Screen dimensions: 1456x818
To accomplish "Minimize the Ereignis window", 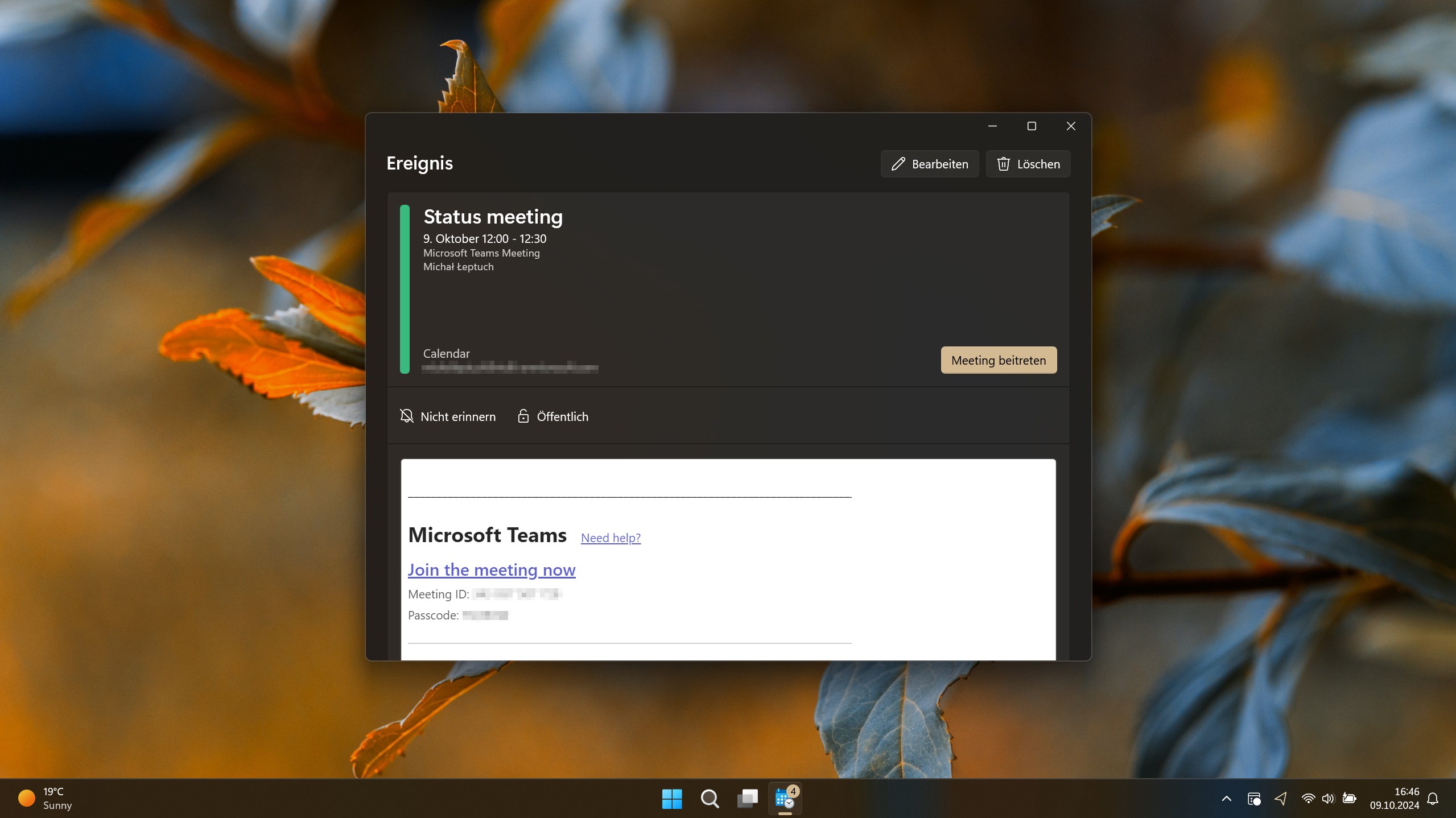I will pyautogui.click(x=992, y=126).
